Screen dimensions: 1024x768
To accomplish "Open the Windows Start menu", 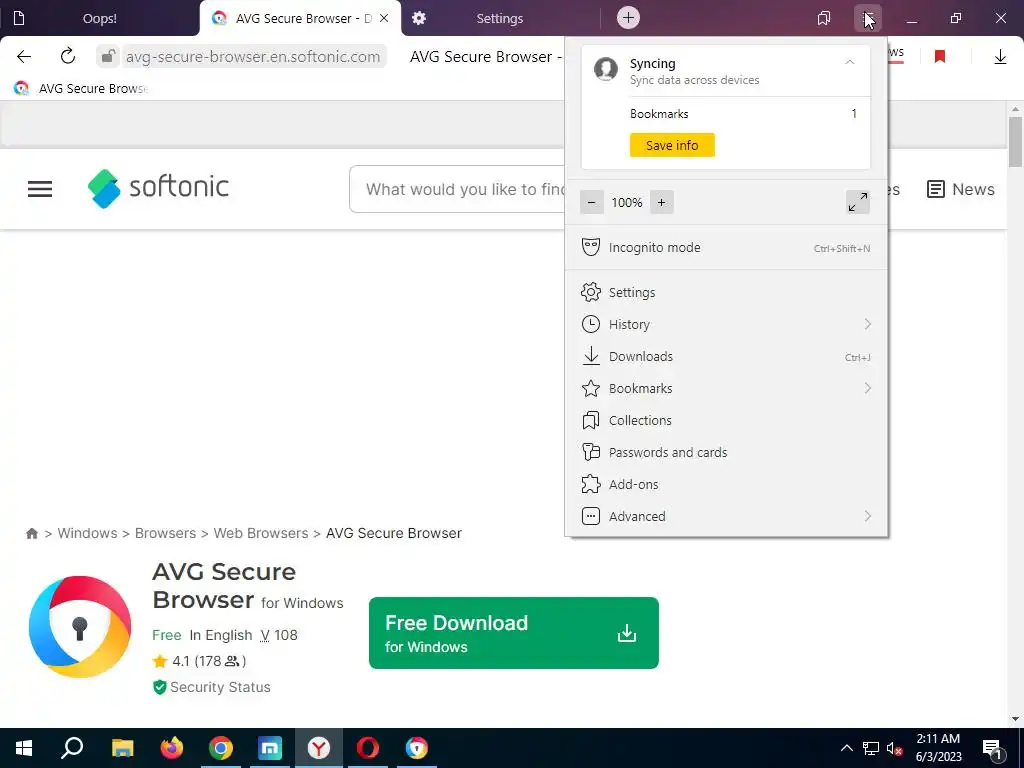I will (24, 748).
